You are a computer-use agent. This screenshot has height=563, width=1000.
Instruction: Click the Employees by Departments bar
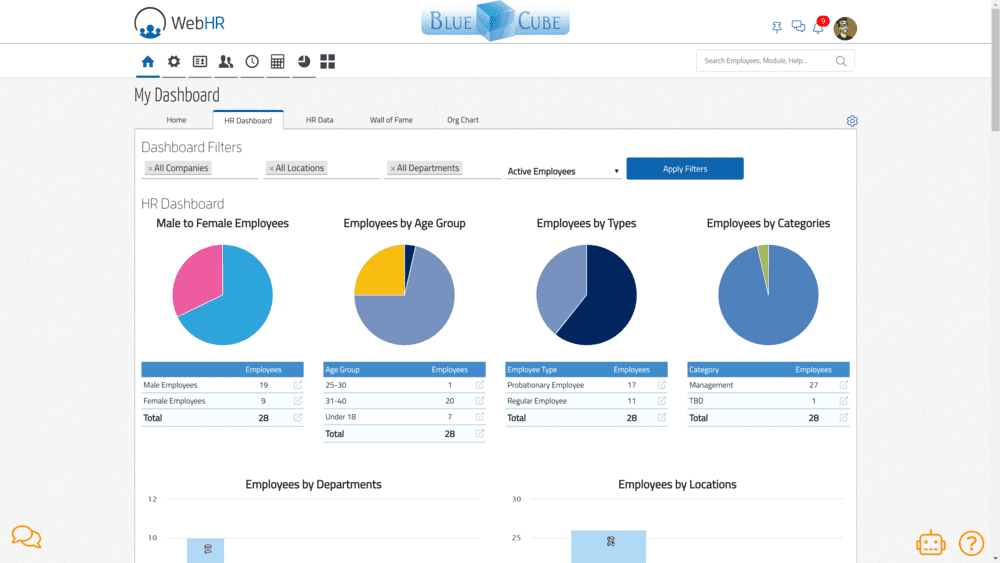205,550
